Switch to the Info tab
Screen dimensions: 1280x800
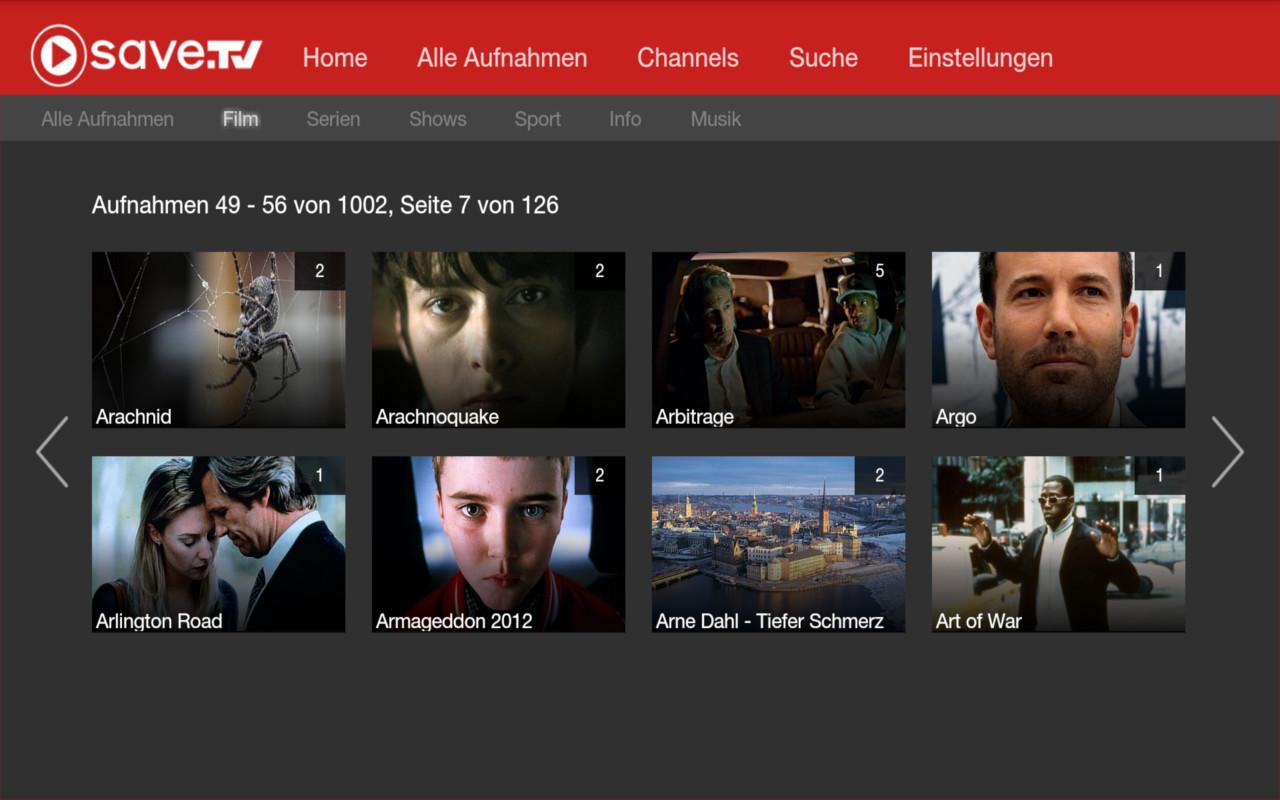625,119
